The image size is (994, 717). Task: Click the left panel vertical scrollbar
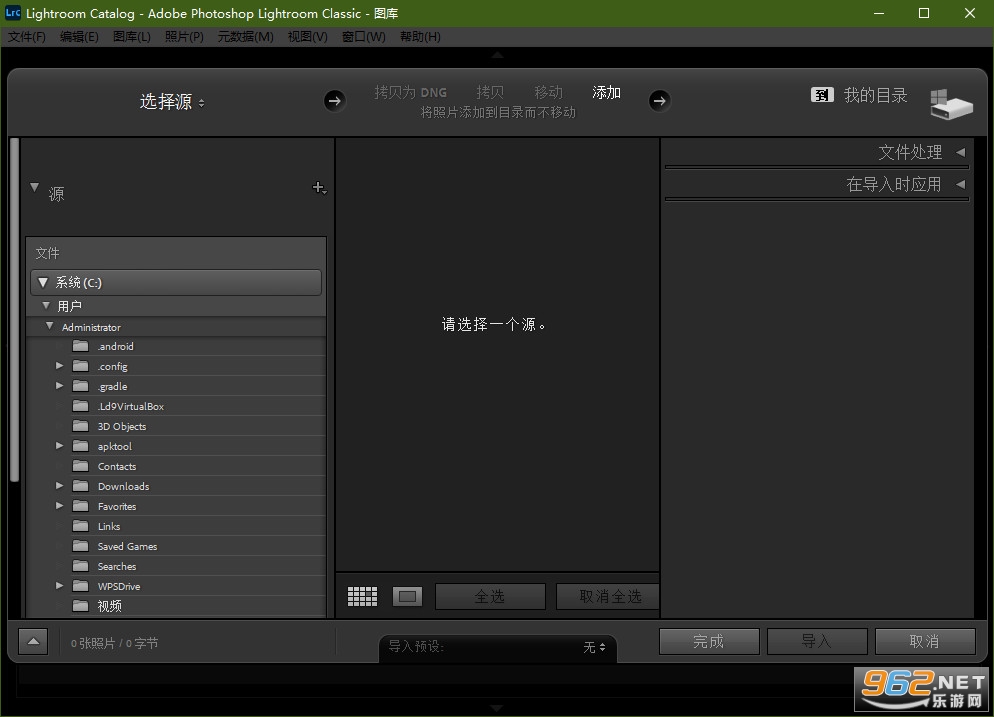[15, 309]
